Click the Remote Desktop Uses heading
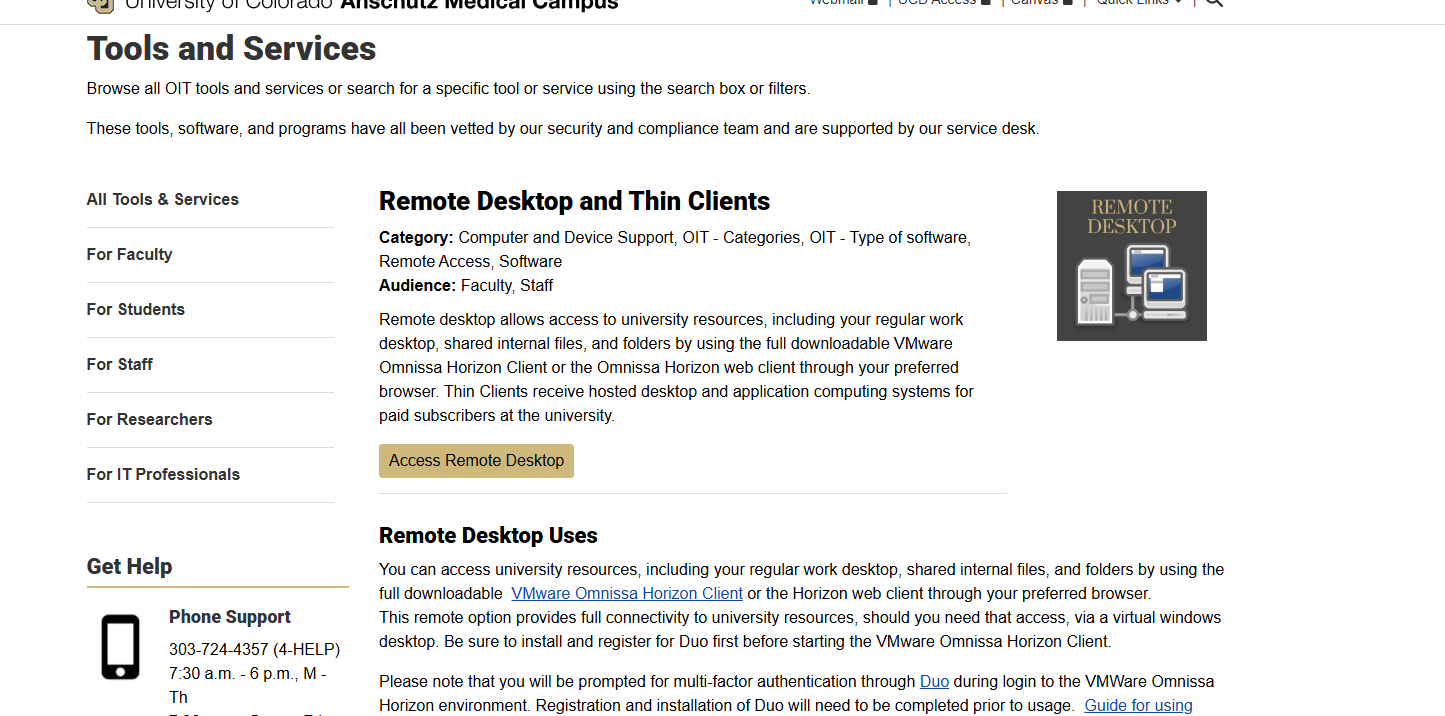The height and width of the screenshot is (716, 1445). [488, 535]
